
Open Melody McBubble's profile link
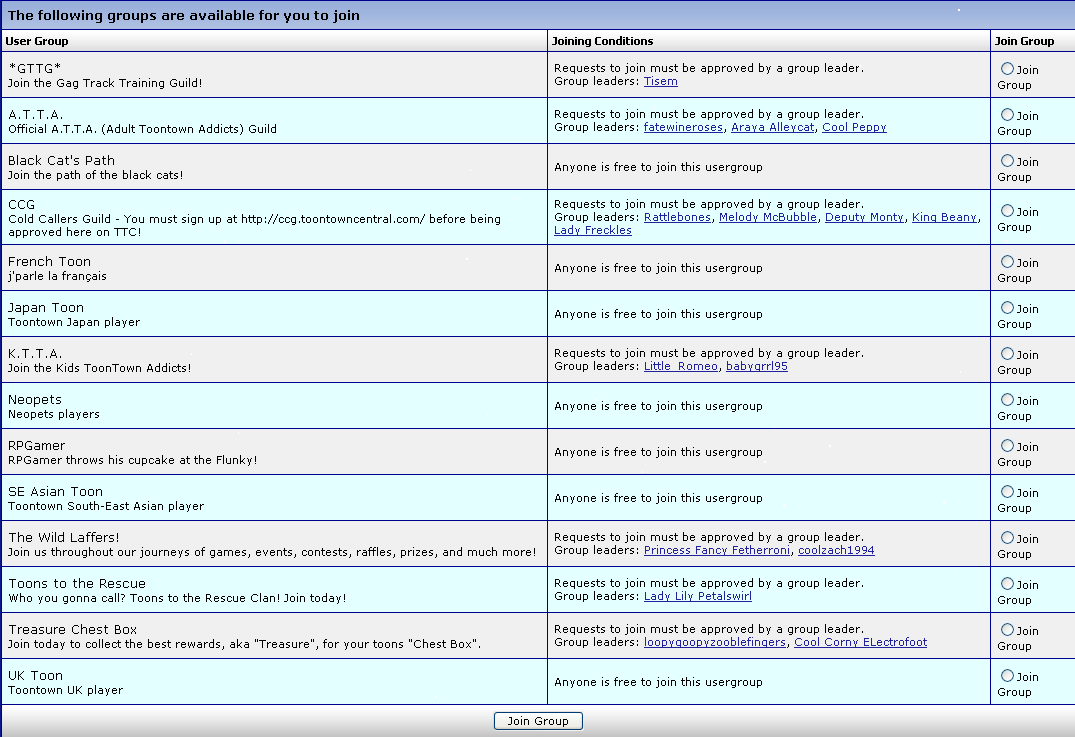[x=768, y=217]
